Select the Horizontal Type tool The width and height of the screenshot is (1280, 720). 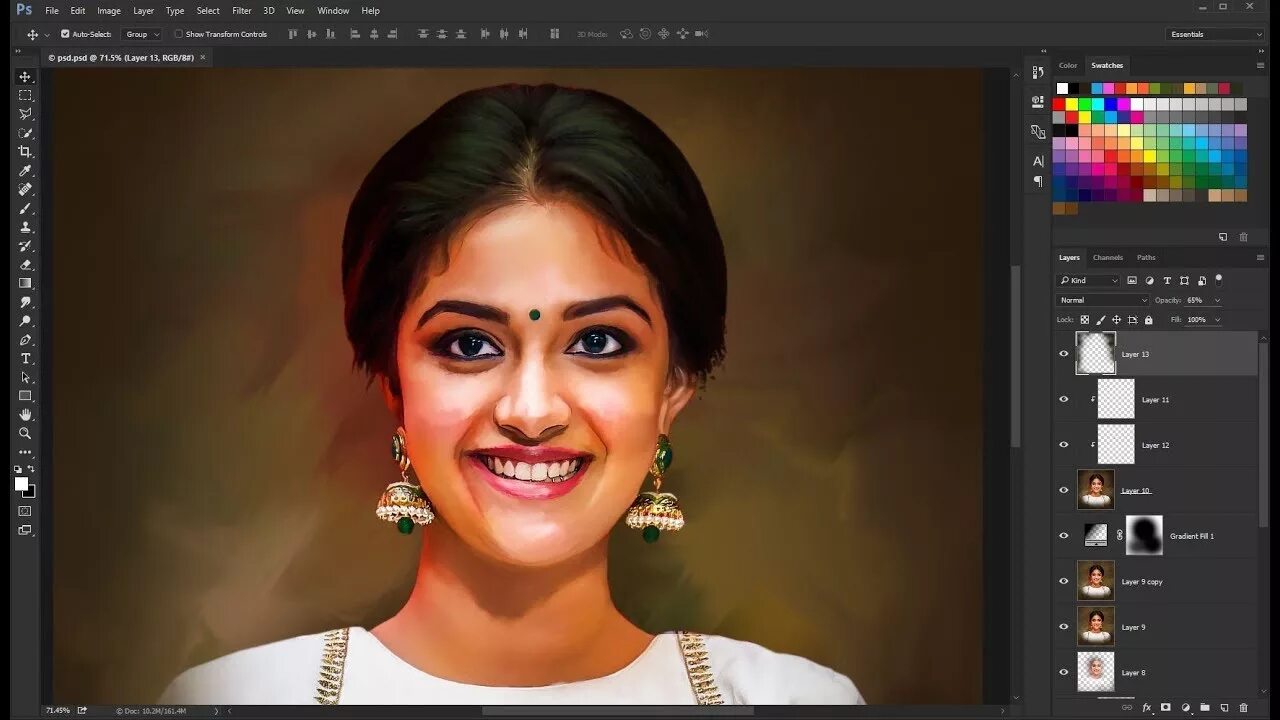[25, 359]
